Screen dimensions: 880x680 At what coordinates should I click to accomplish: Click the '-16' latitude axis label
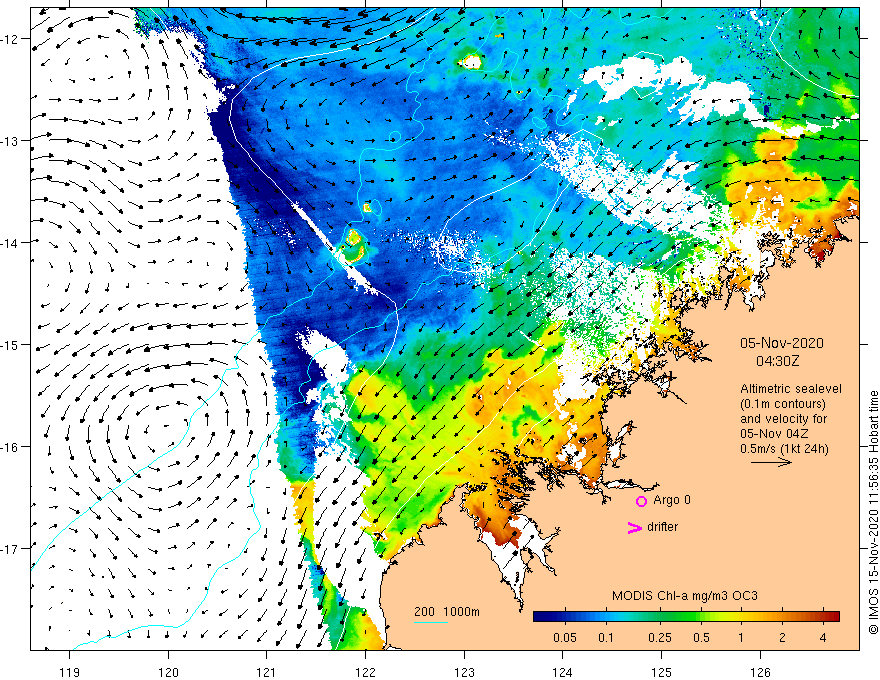point(10,447)
